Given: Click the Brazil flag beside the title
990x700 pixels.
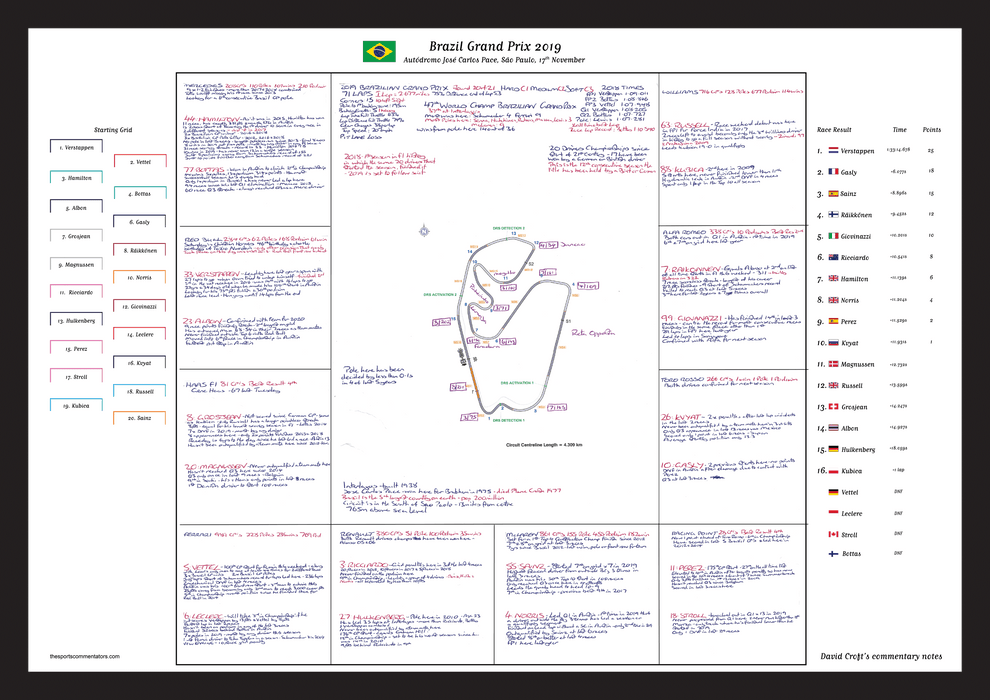Looking at the screenshot, I should (x=379, y=52).
